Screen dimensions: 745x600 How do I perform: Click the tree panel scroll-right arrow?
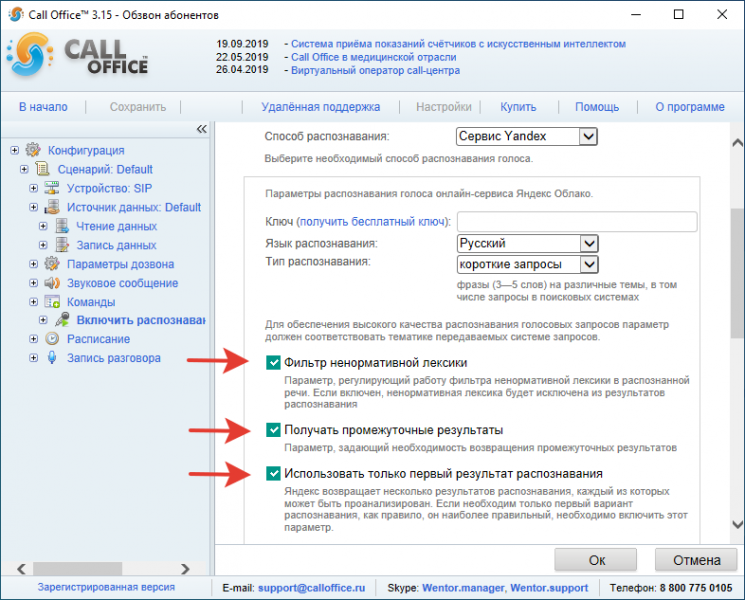tap(185, 569)
